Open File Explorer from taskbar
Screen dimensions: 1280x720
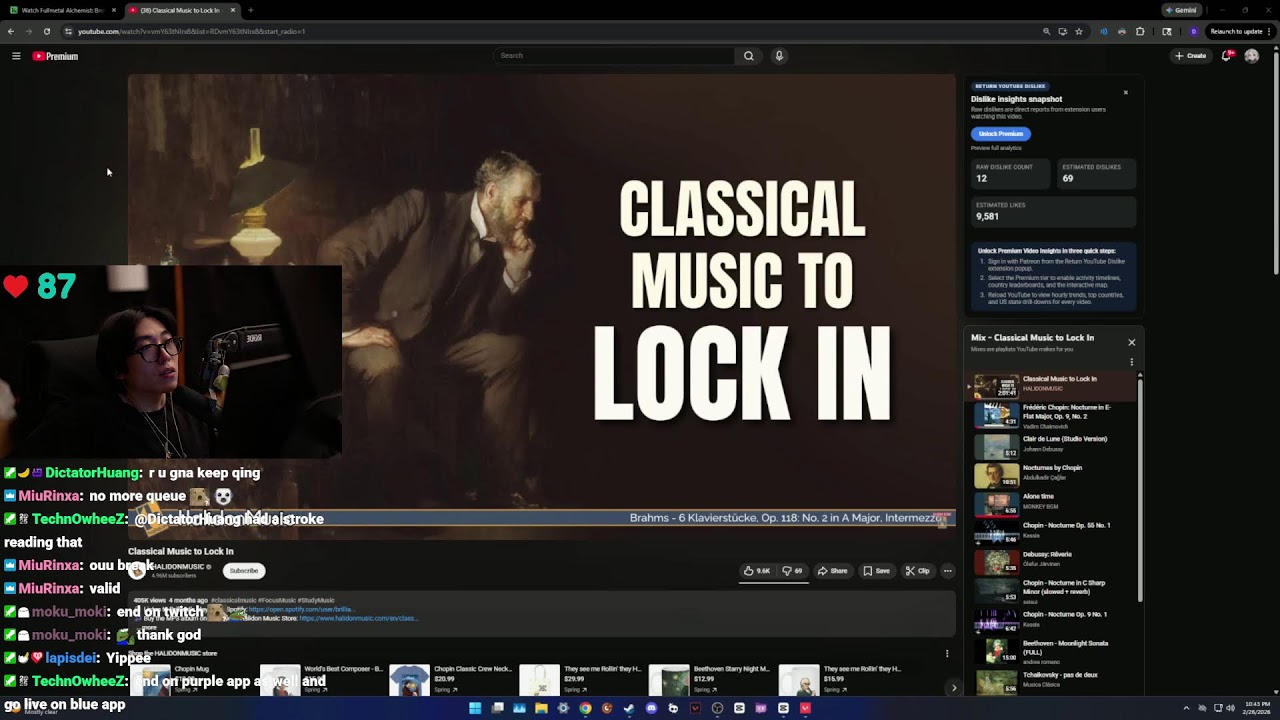tap(541, 708)
